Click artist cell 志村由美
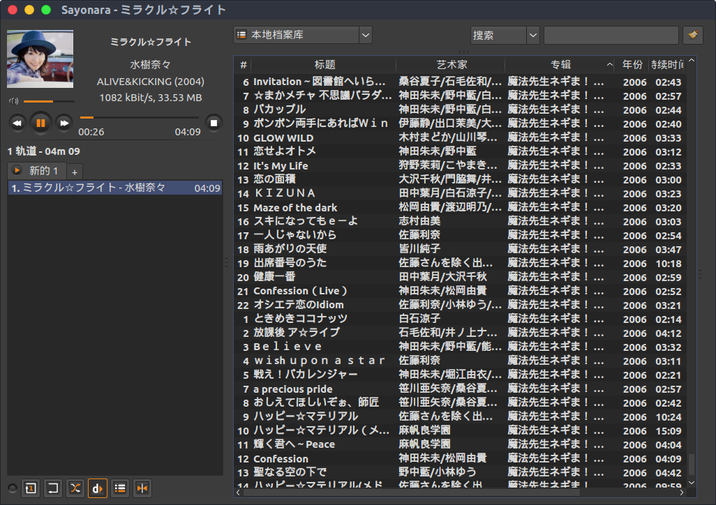This screenshot has width=716, height=505. tap(419, 221)
